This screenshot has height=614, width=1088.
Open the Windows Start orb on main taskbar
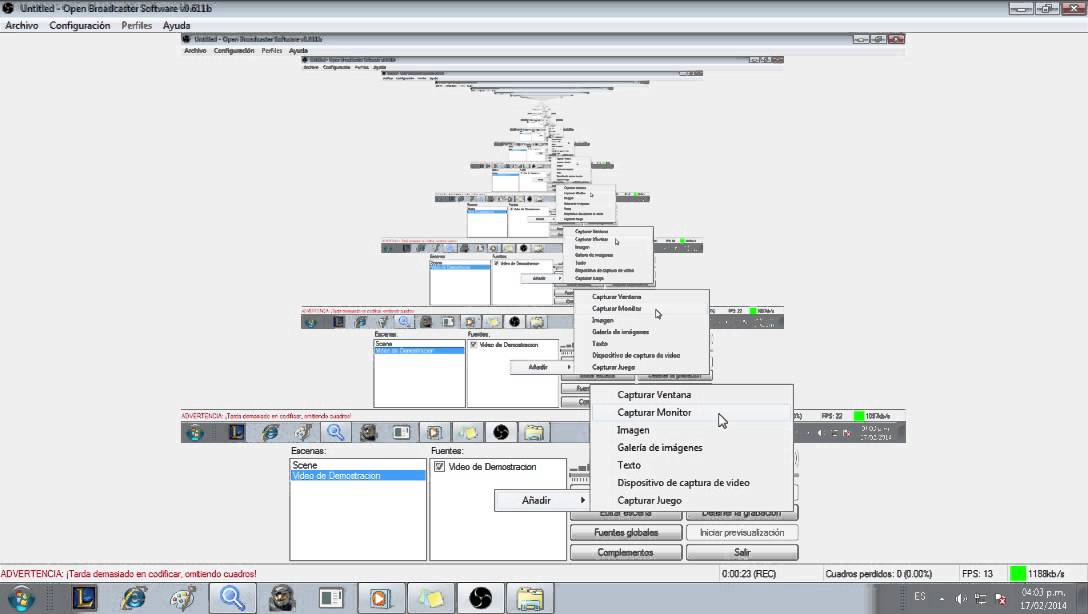(x=20, y=598)
